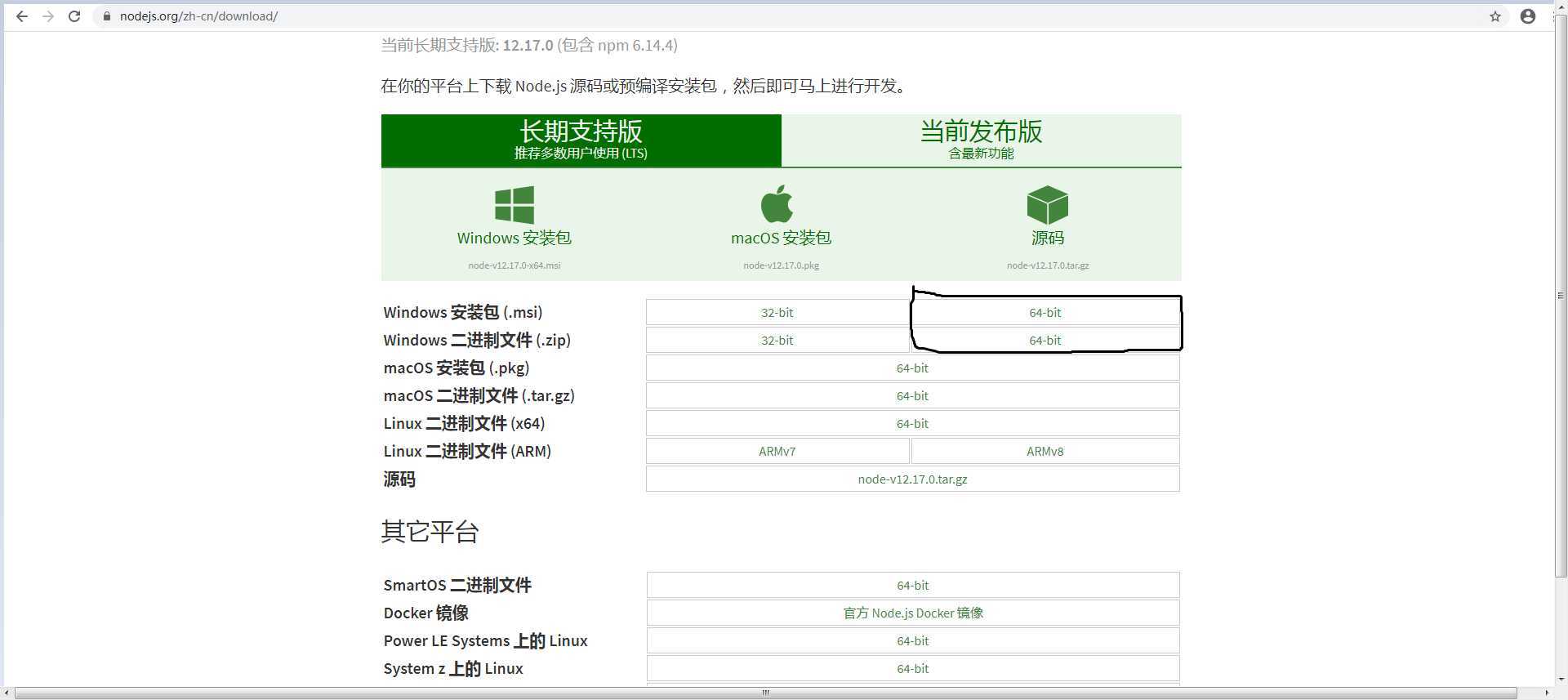The height and width of the screenshot is (700, 1568).
Task: Bookmark this page with the star icon
Action: [1495, 16]
